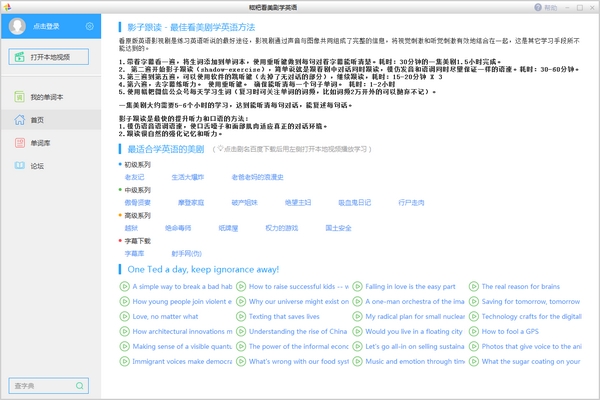The image size is (600, 400).
Task: Play icon for 'How young people join violent'
Action: pyautogui.click(x=124, y=301)
